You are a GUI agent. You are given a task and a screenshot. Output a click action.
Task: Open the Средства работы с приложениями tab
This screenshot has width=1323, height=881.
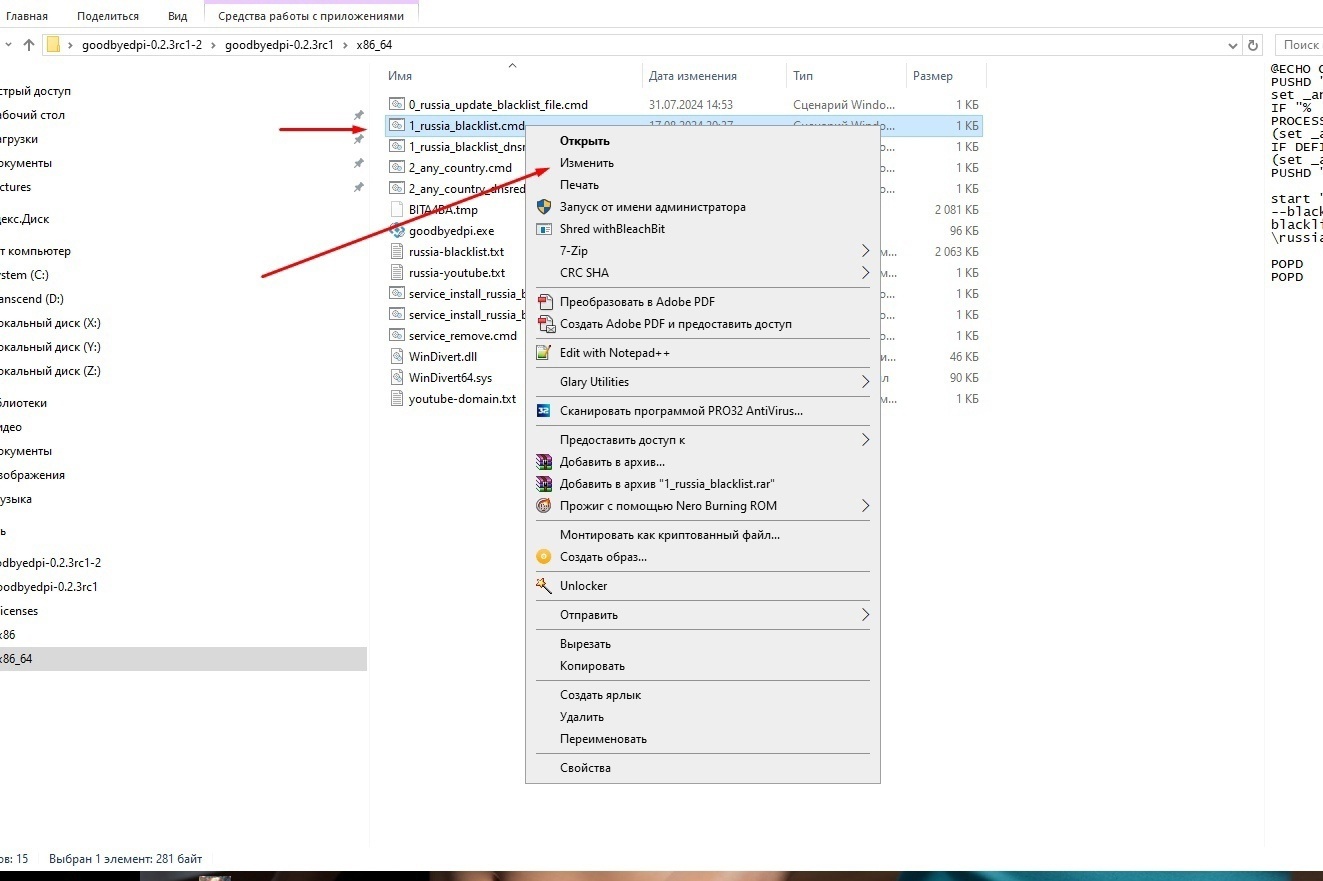point(311,16)
